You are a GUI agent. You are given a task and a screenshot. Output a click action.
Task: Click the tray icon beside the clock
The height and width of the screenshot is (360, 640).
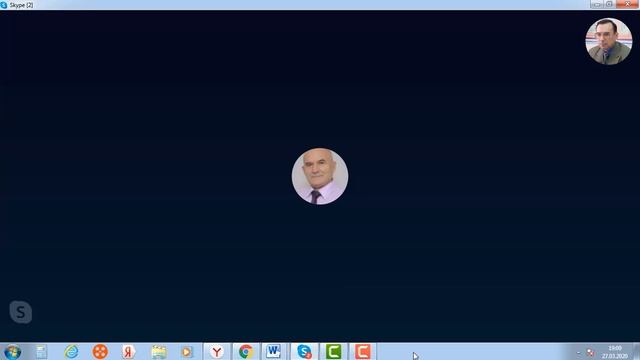click(x=590, y=352)
